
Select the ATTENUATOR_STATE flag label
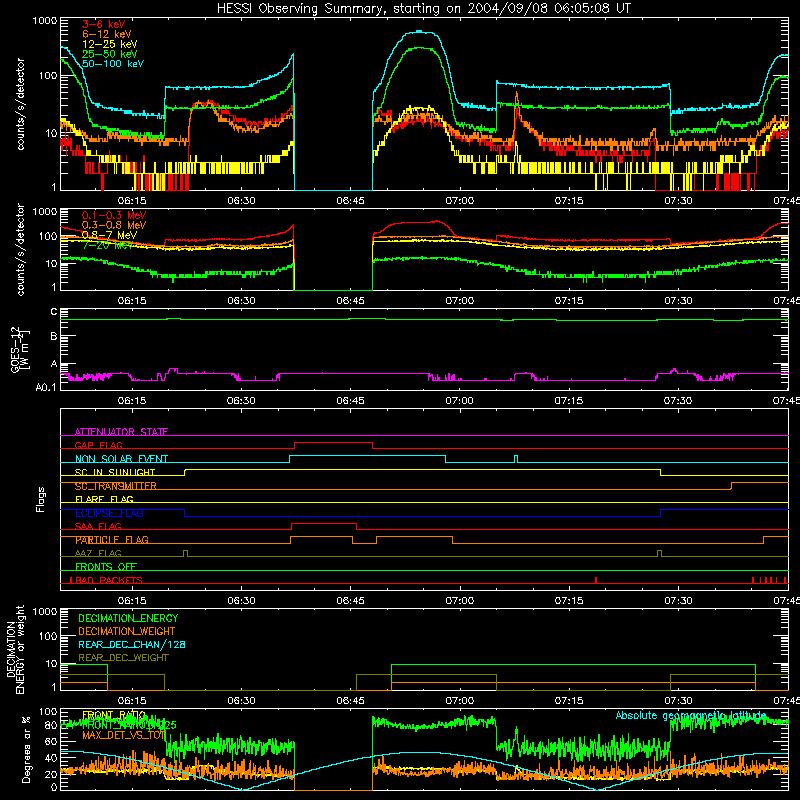(121, 432)
